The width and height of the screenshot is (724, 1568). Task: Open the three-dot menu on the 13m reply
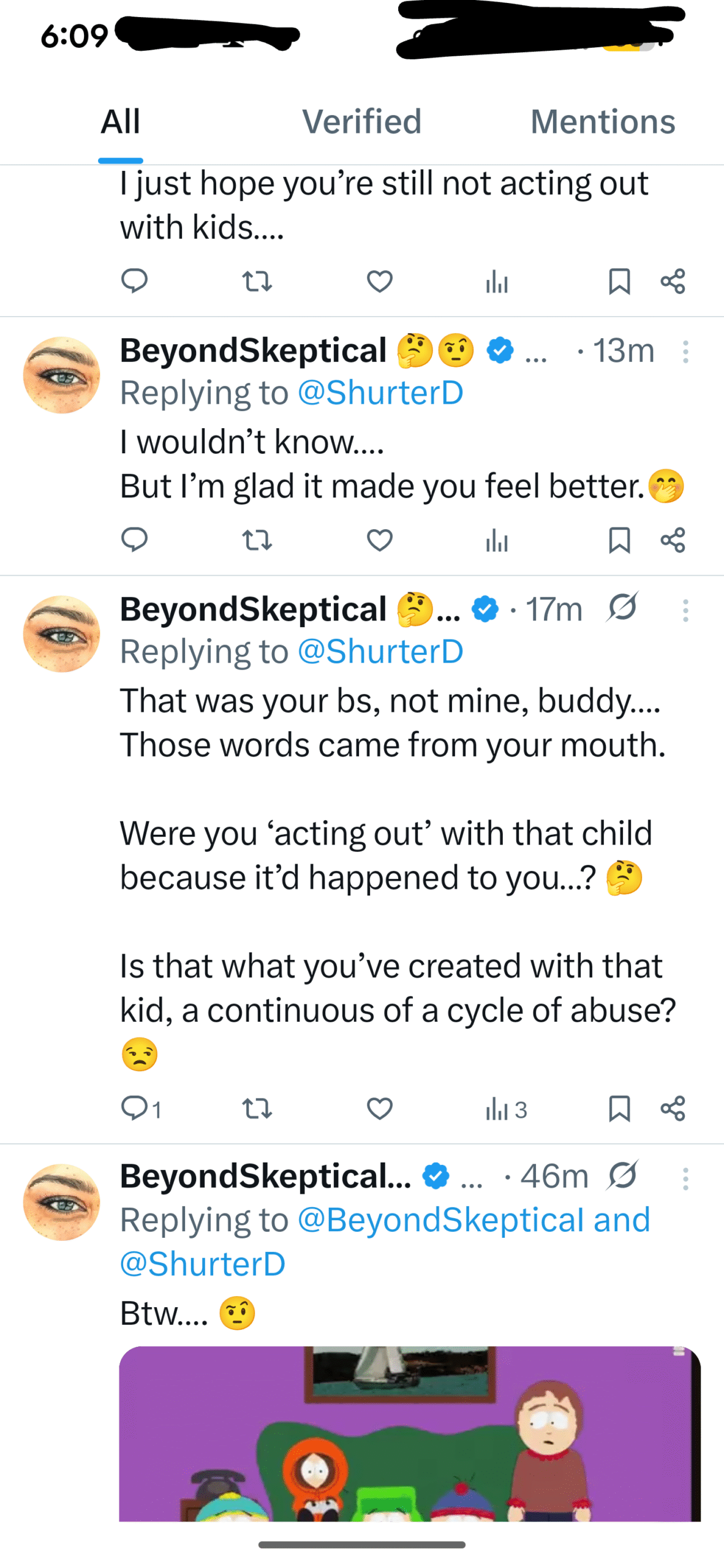(x=685, y=352)
